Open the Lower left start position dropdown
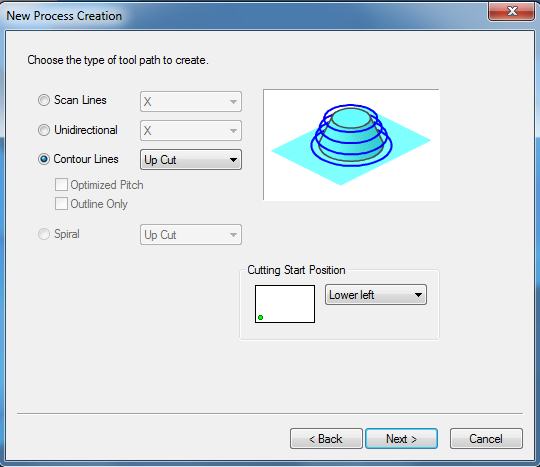The height and width of the screenshot is (467, 540). [x=376, y=295]
